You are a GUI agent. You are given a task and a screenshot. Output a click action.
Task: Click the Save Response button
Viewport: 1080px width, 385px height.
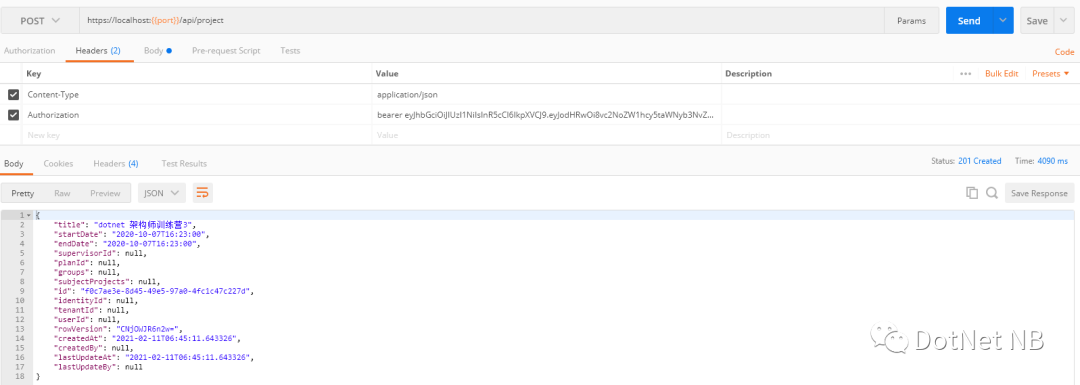click(x=1039, y=194)
